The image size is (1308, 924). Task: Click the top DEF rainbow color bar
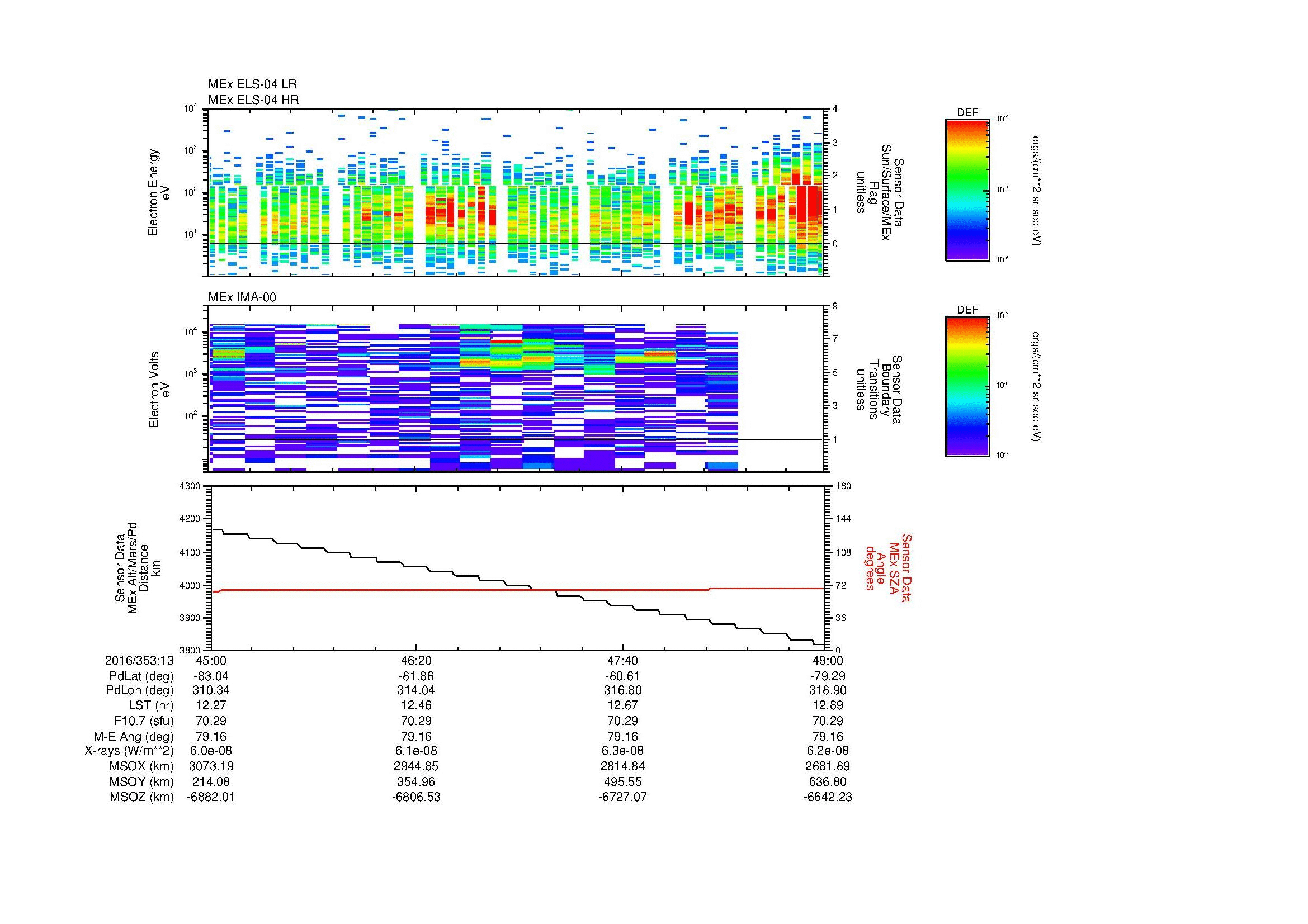(967, 189)
